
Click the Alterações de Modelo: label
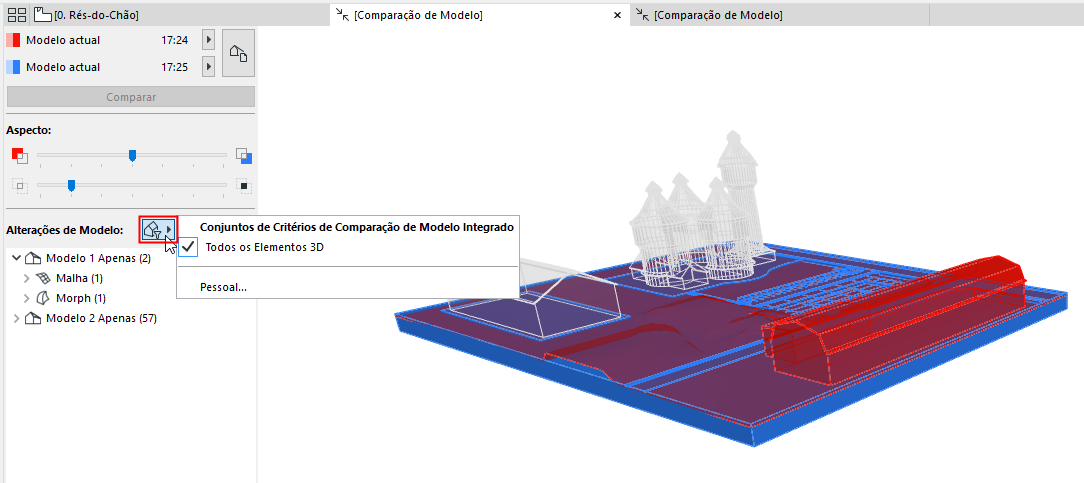64,230
